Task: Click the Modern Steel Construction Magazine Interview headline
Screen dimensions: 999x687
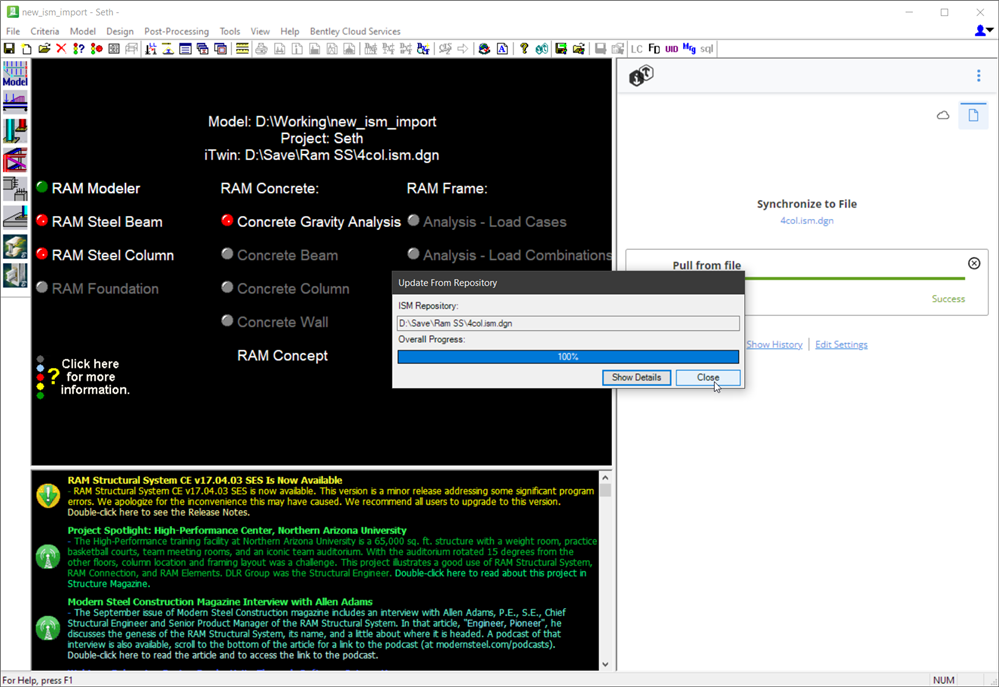Action: pyautogui.click(x=220, y=602)
